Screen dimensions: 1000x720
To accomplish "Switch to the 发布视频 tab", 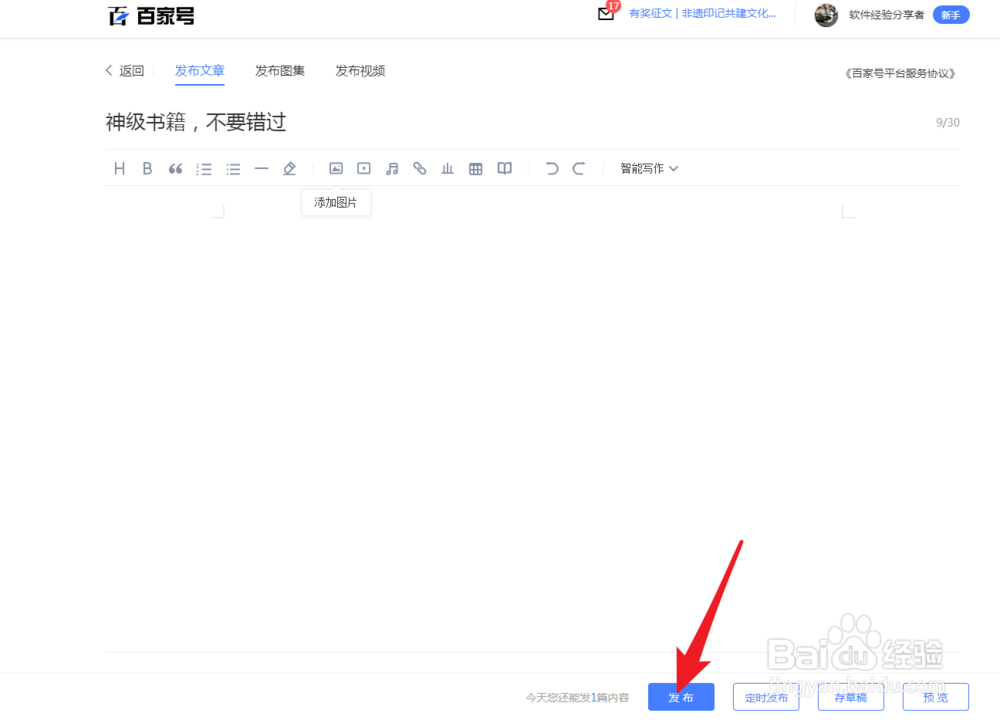I will pyautogui.click(x=360, y=71).
